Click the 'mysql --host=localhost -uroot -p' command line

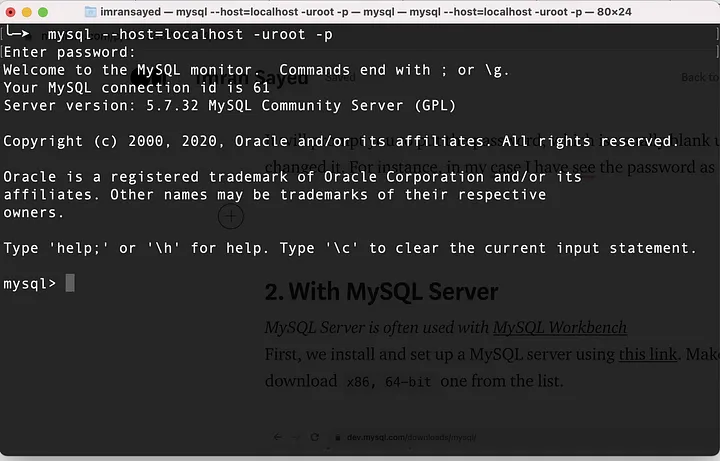coord(190,34)
